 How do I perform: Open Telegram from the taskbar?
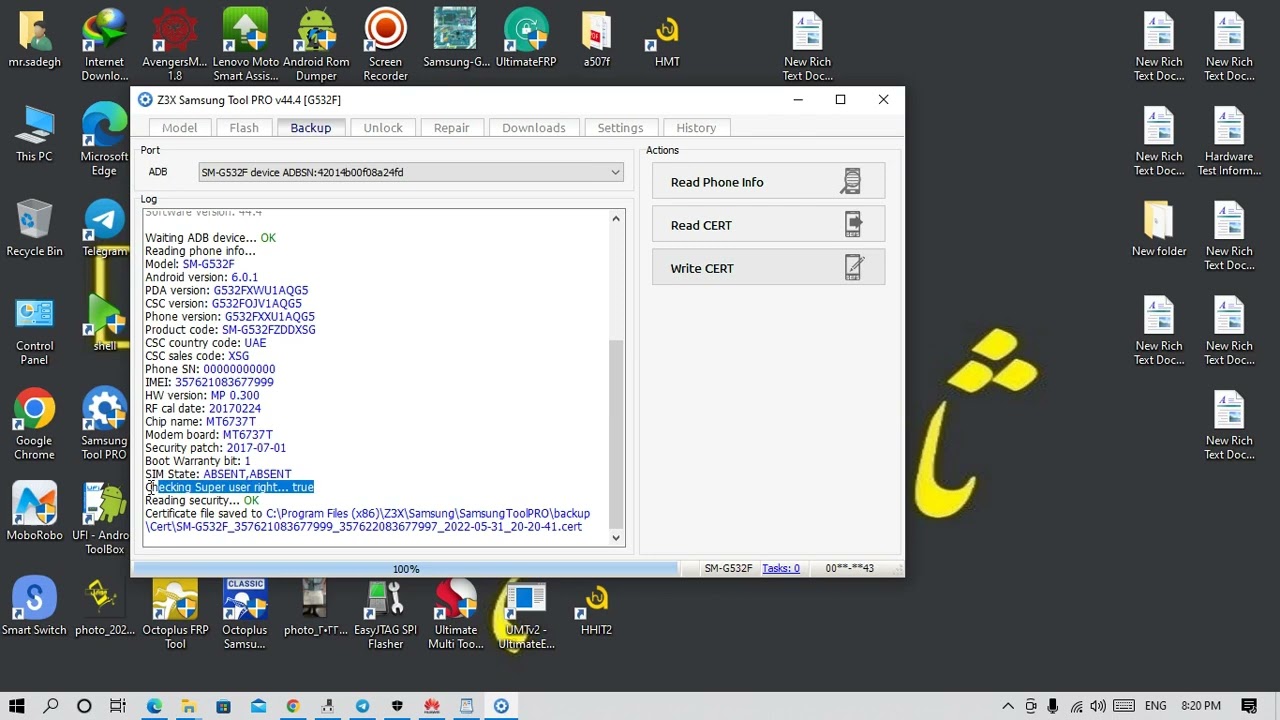(362, 706)
